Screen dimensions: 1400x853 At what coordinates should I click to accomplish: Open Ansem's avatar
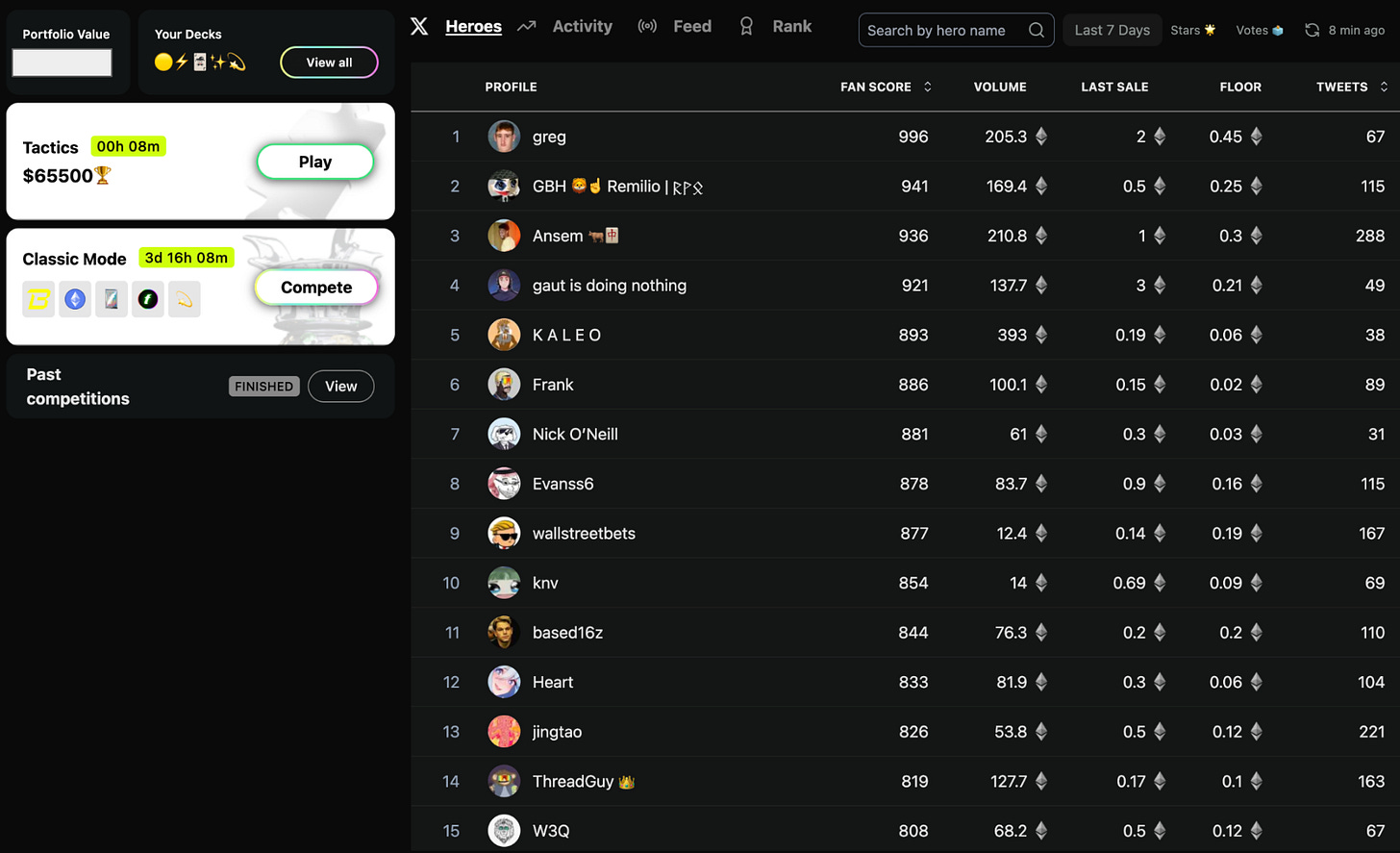coord(504,236)
